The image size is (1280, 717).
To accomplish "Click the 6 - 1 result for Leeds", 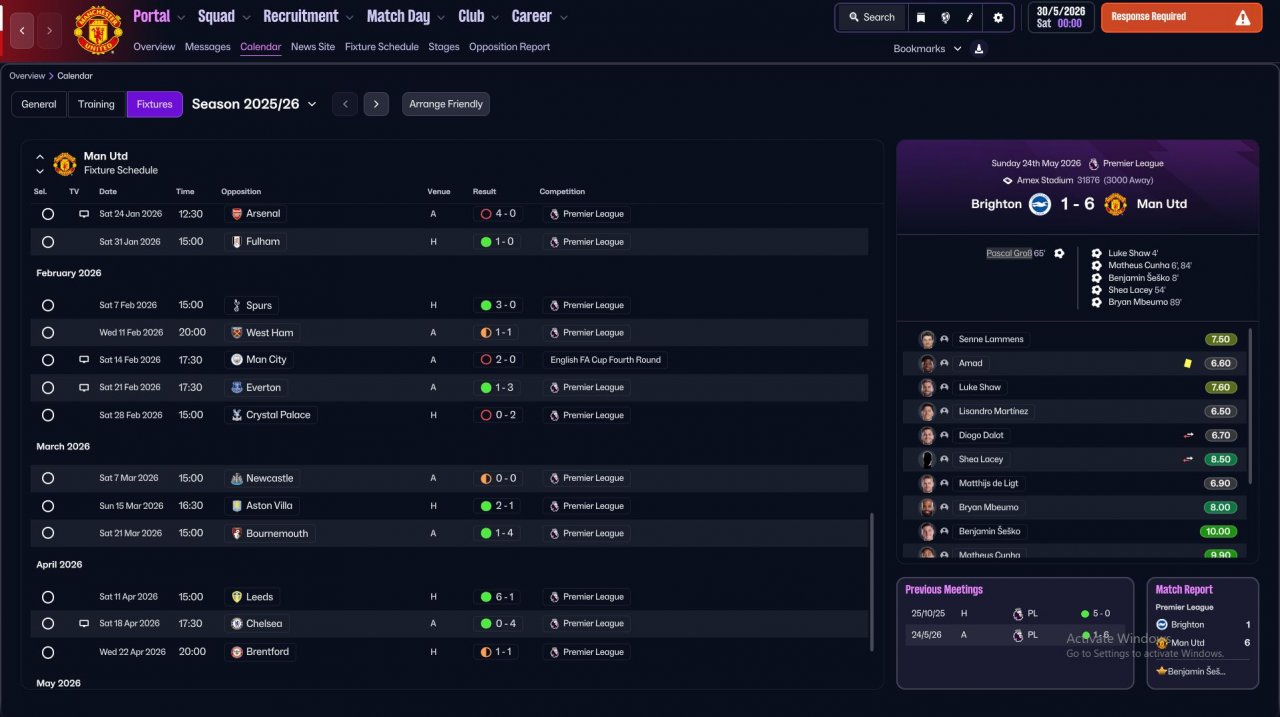I will tap(498, 597).
